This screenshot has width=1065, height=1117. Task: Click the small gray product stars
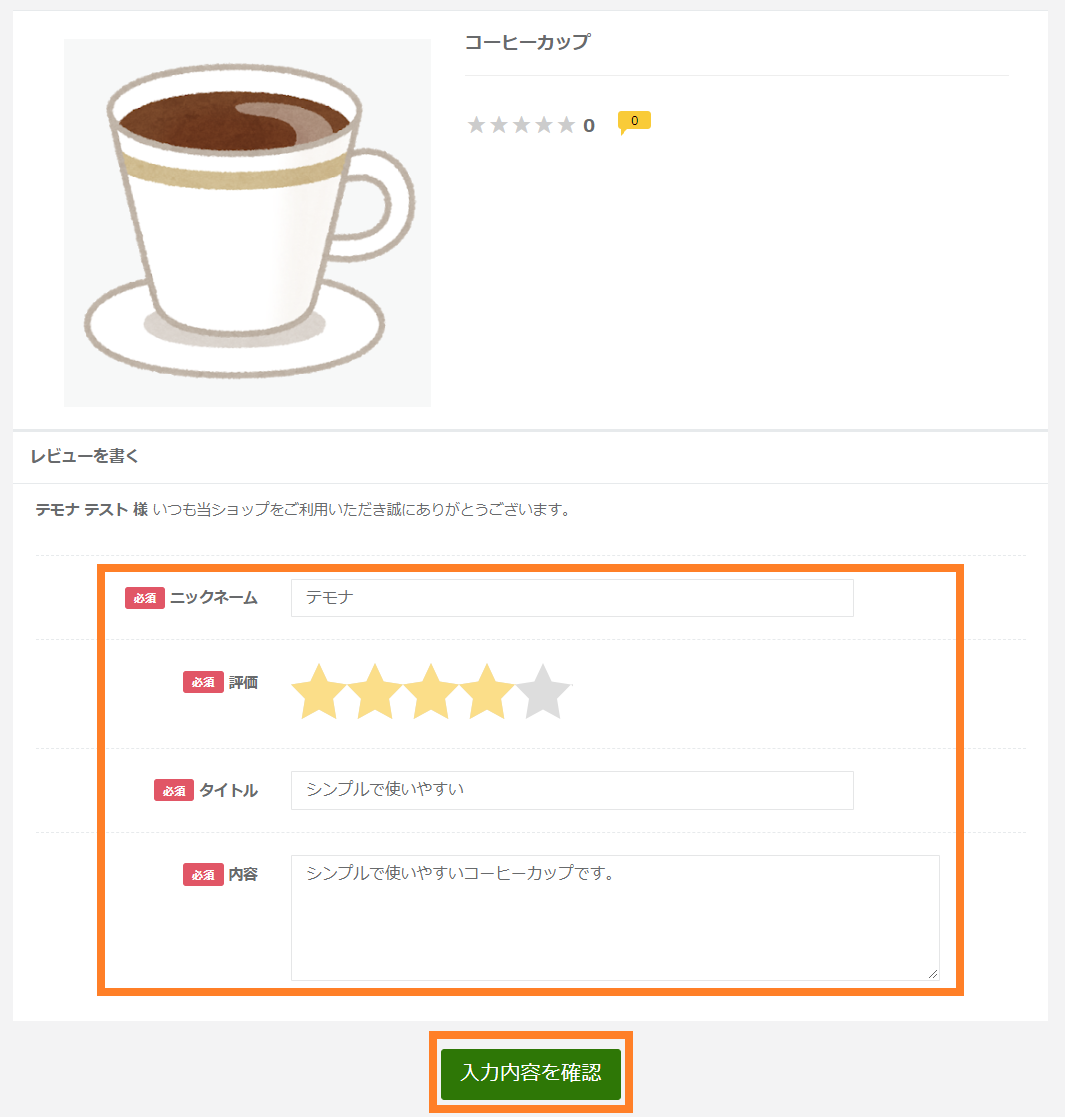[x=521, y=125]
